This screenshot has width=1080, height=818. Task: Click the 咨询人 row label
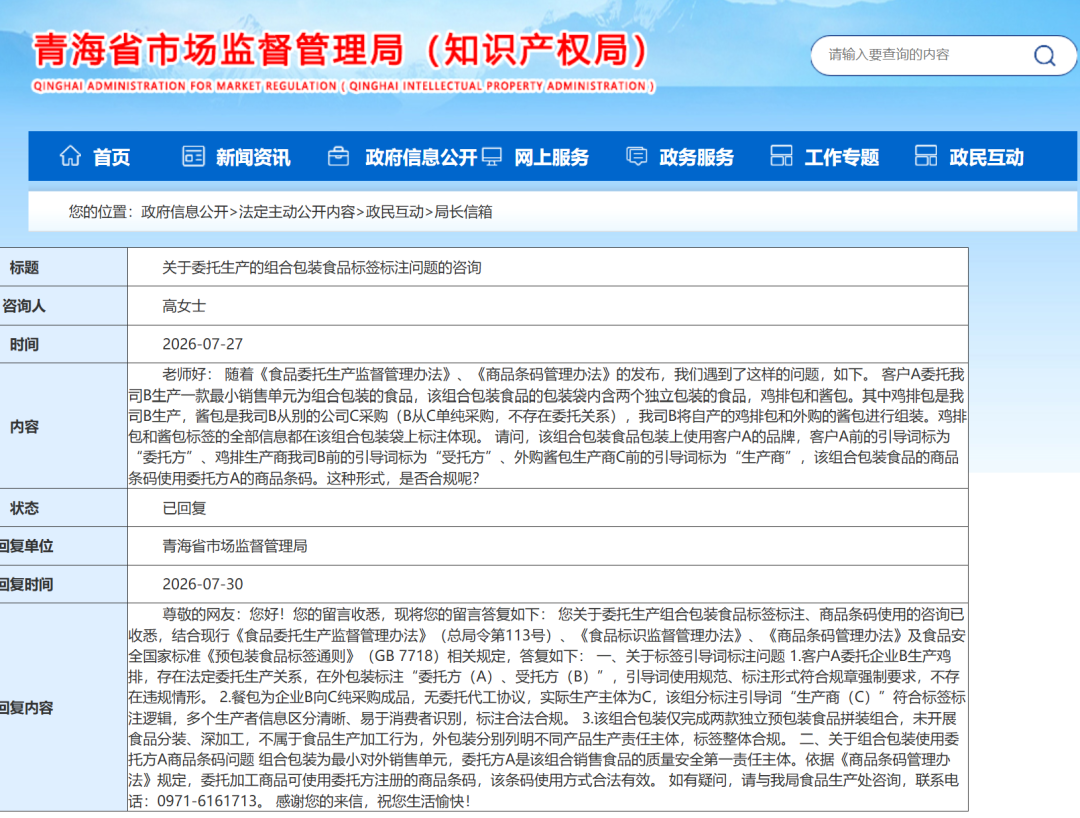click(x=23, y=306)
